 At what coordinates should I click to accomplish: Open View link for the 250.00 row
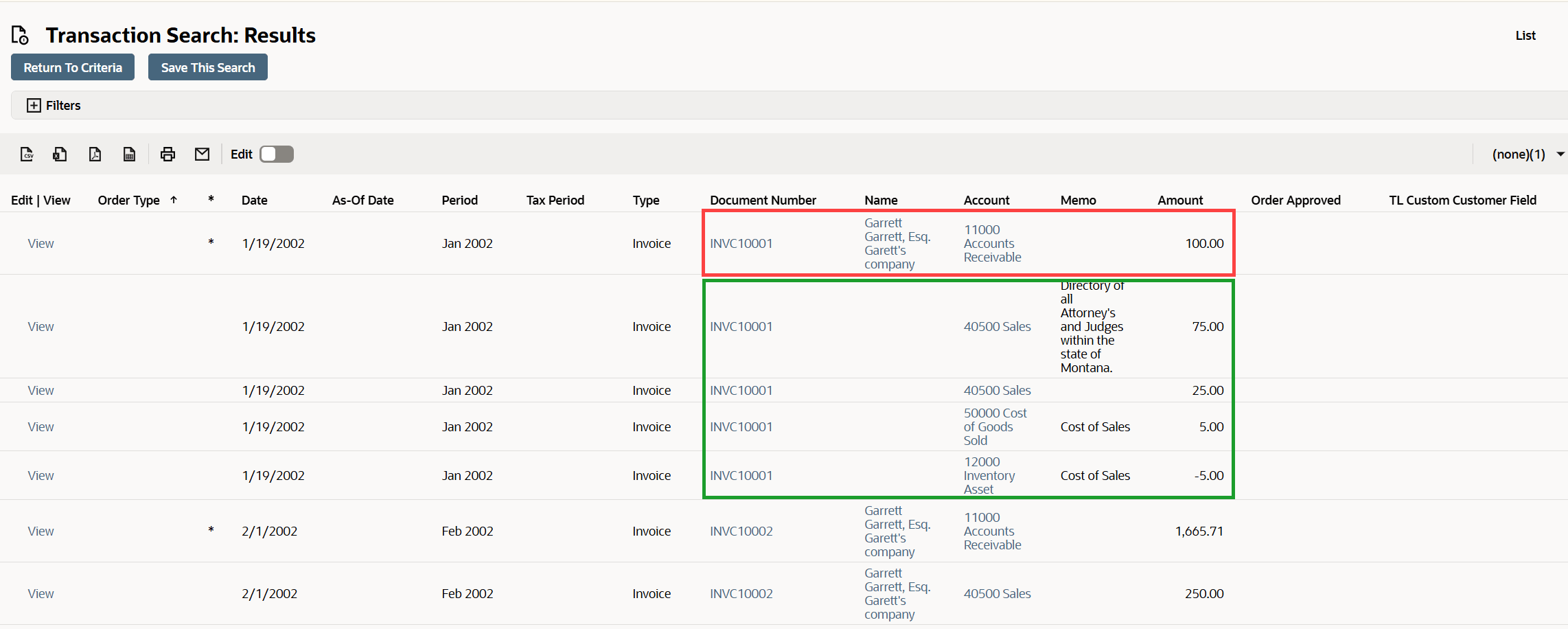click(x=41, y=594)
